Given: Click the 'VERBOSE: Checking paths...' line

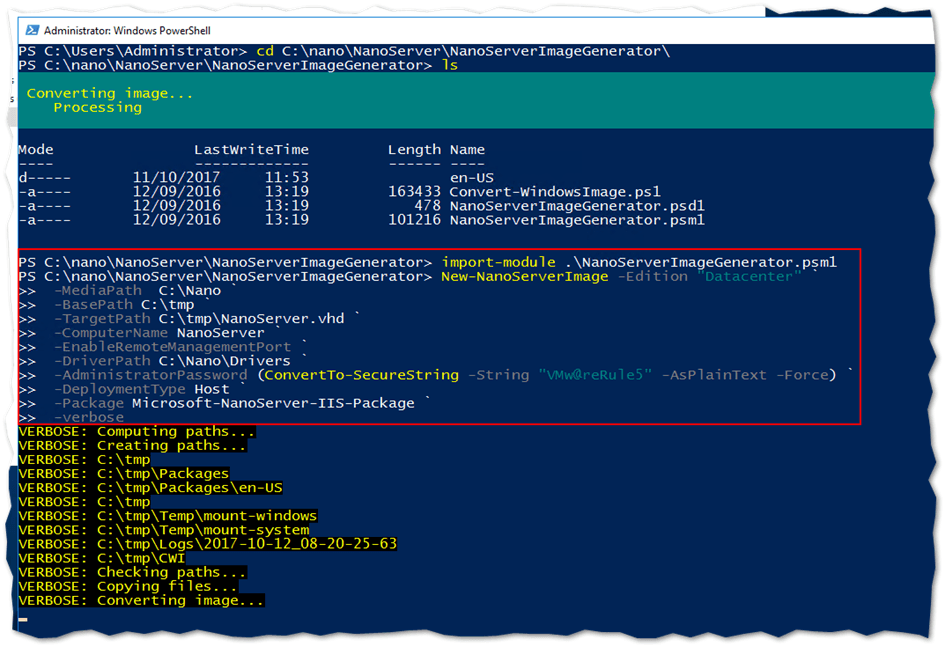Looking at the screenshot, I should coord(133,573).
